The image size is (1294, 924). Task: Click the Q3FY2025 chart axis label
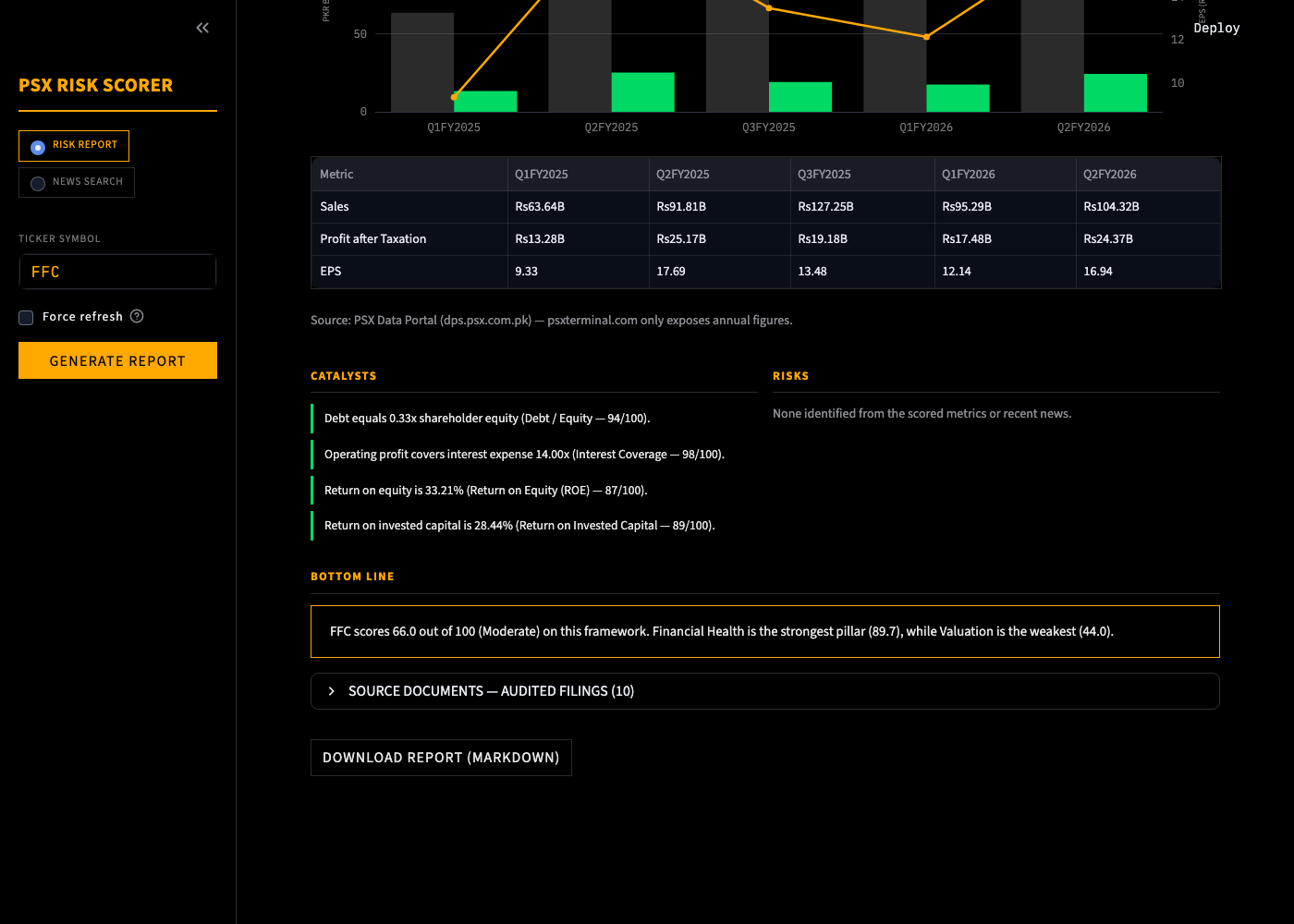[769, 128]
